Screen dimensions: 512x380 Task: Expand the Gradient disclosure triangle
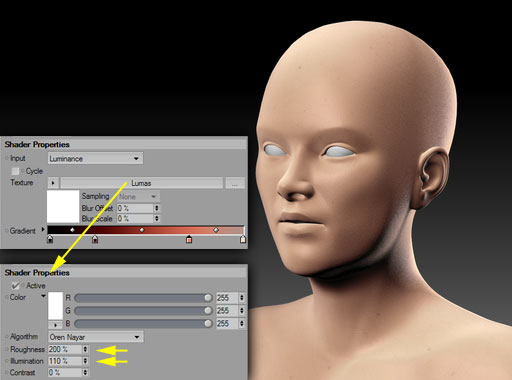coord(43,229)
